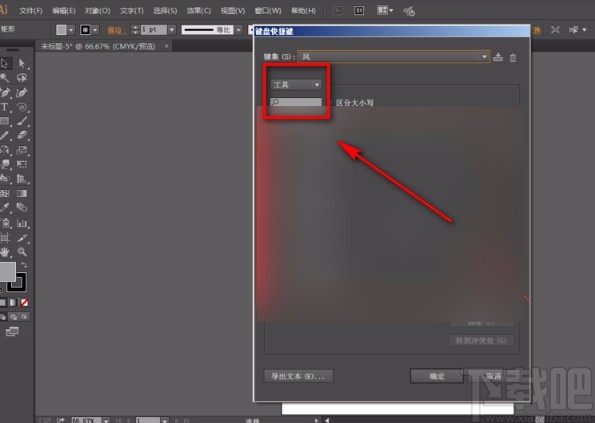Select the Hand tool

tap(5, 252)
